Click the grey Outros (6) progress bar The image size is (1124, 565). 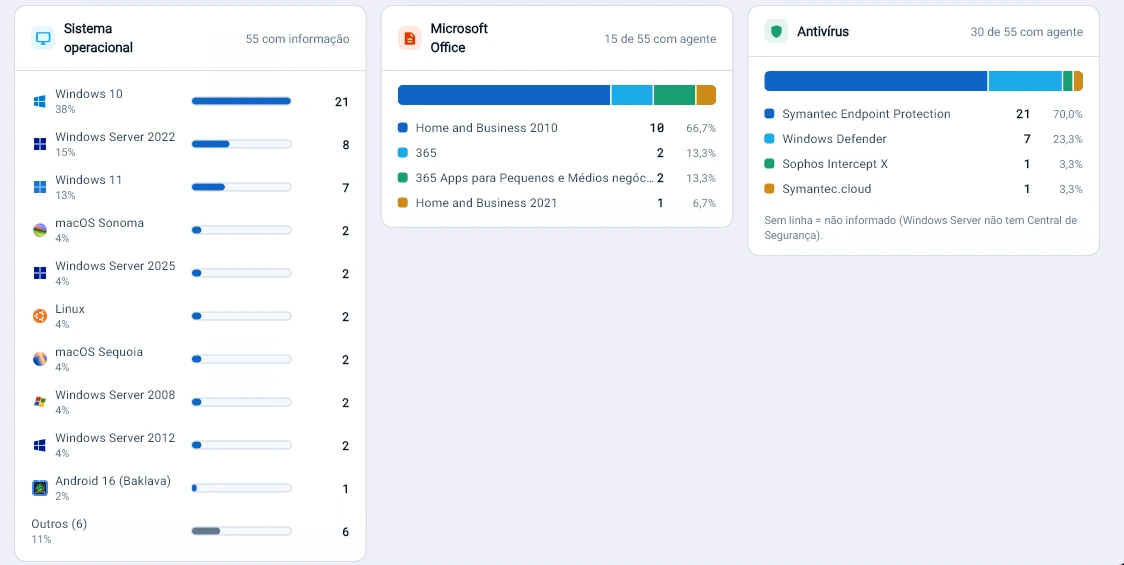pyautogui.click(x=242, y=531)
